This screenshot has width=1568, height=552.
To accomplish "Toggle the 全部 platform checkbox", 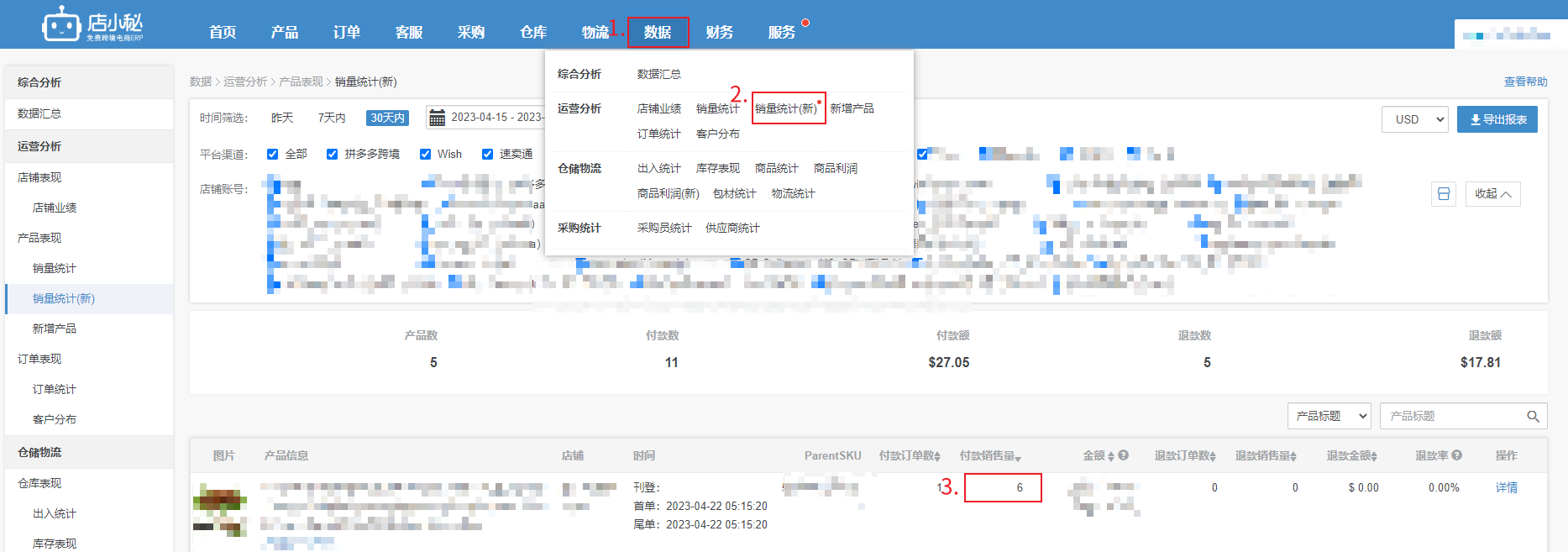I will [272, 154].
